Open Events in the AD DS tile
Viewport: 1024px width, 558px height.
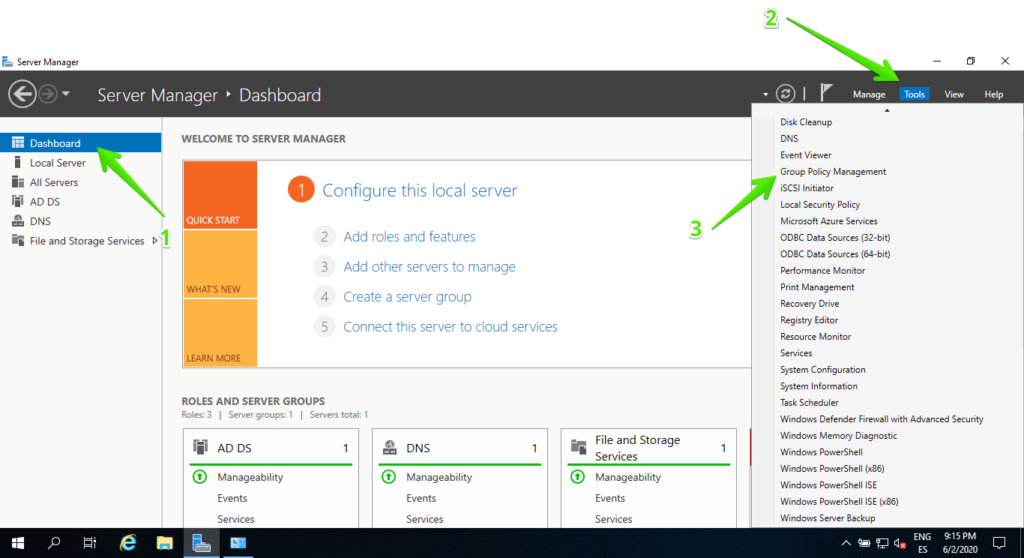point(232,498)
